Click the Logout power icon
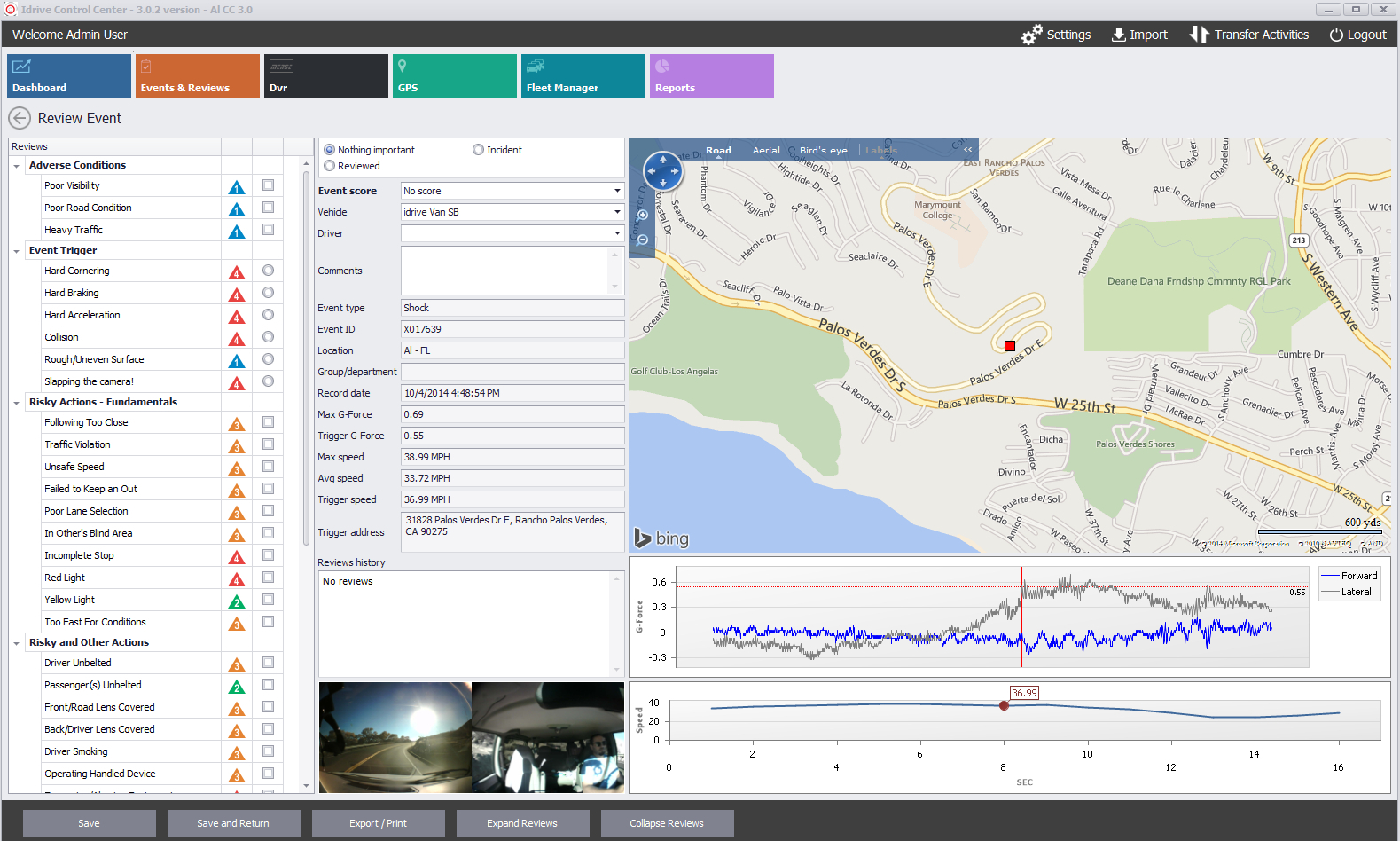The width and height of the screenshot is (1400, 841). pyautogui.click(x=1336, y=35)
